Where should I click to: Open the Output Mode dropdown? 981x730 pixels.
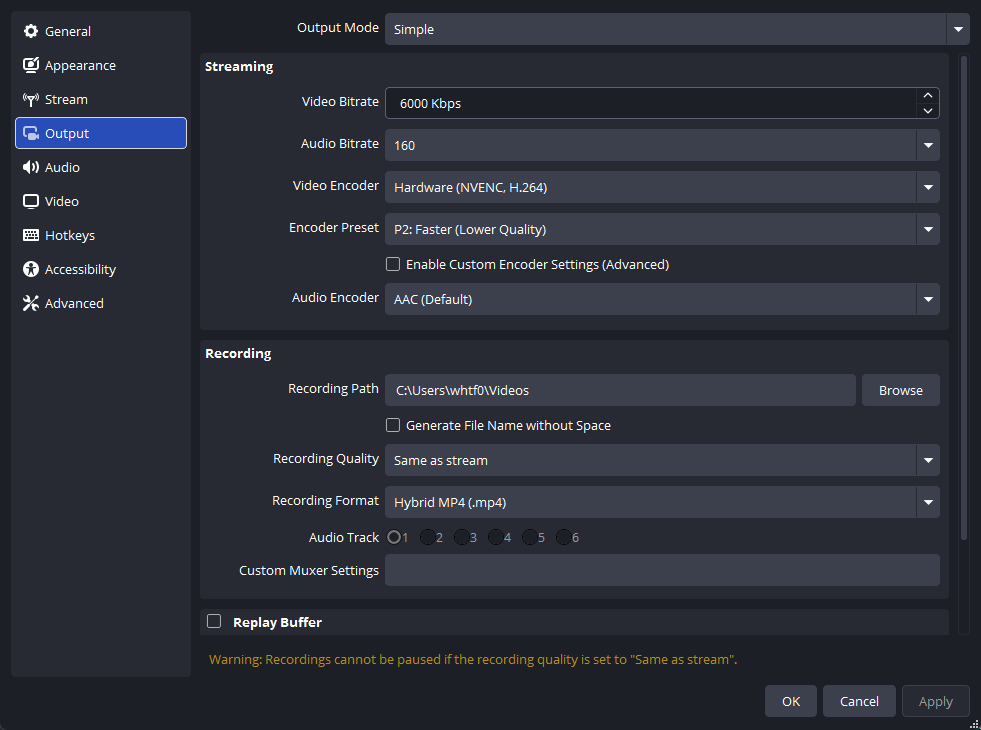click(676, 29)
